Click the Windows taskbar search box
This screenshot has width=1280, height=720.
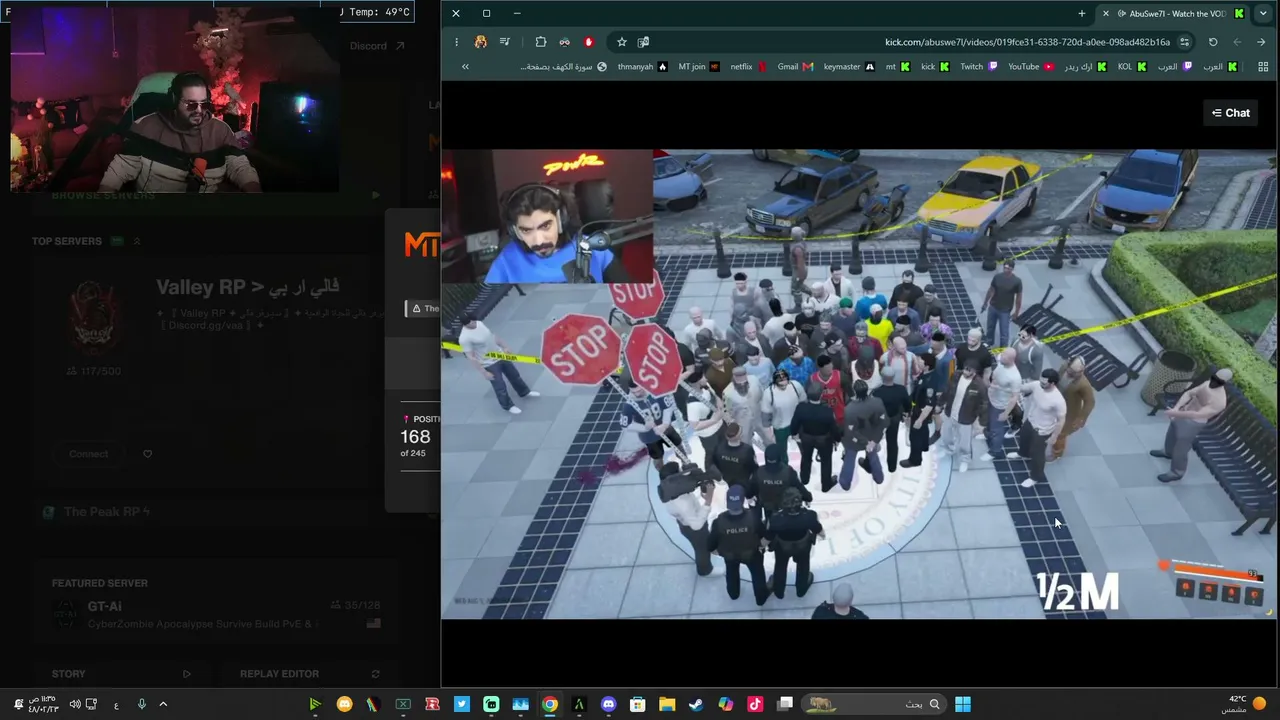[x=875, y=704]
